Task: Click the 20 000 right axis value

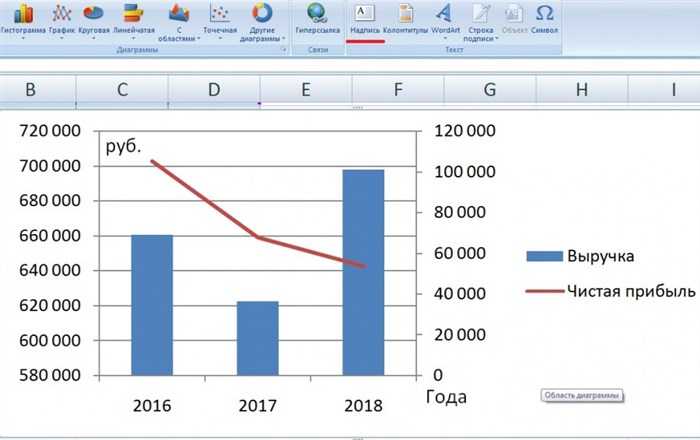Action: [x=460, y=335]
